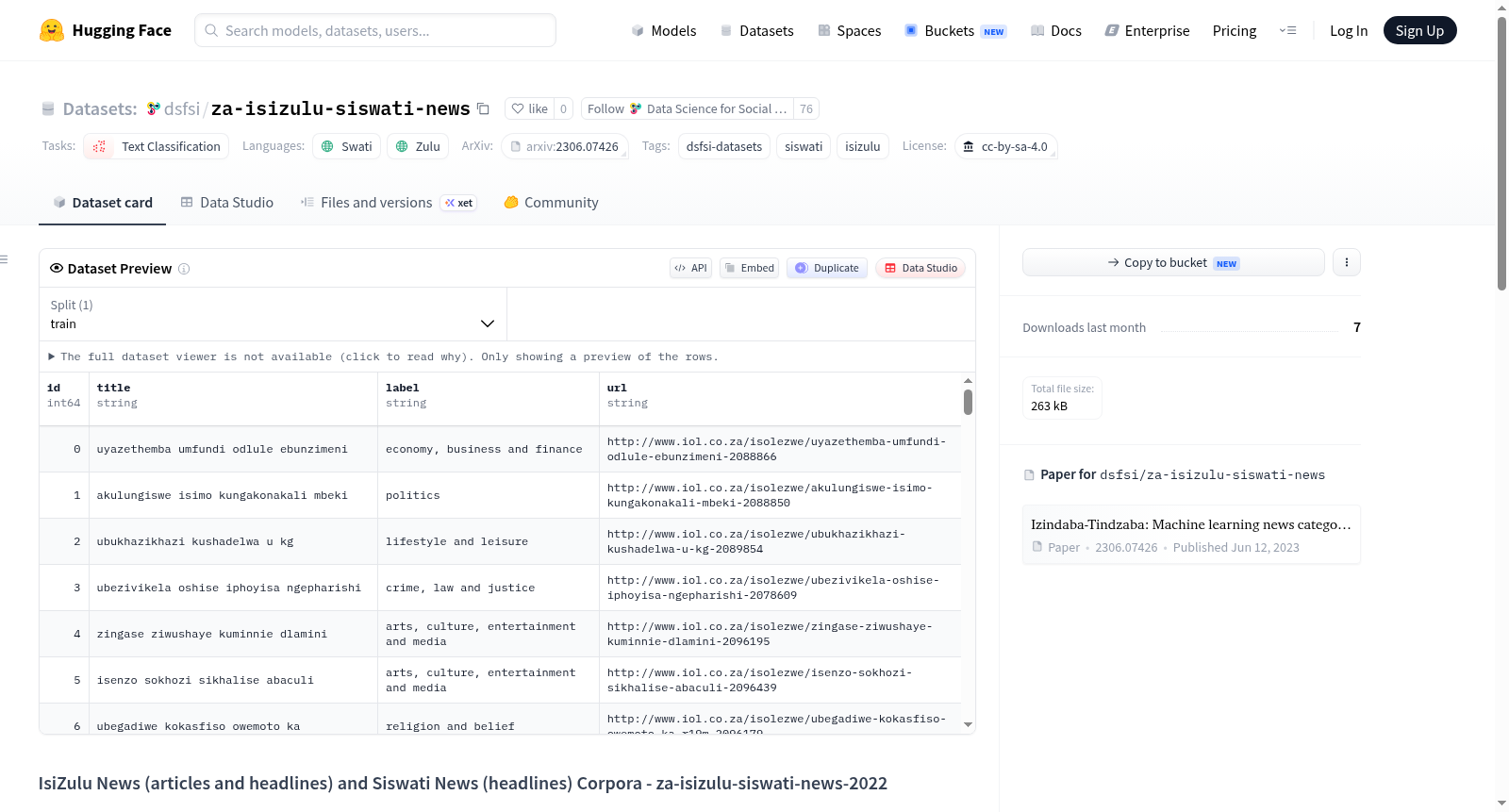The height and width of the screenshot is (812, 1509).
Task: Focus the search models, datasets, users field
Action: 375,30
